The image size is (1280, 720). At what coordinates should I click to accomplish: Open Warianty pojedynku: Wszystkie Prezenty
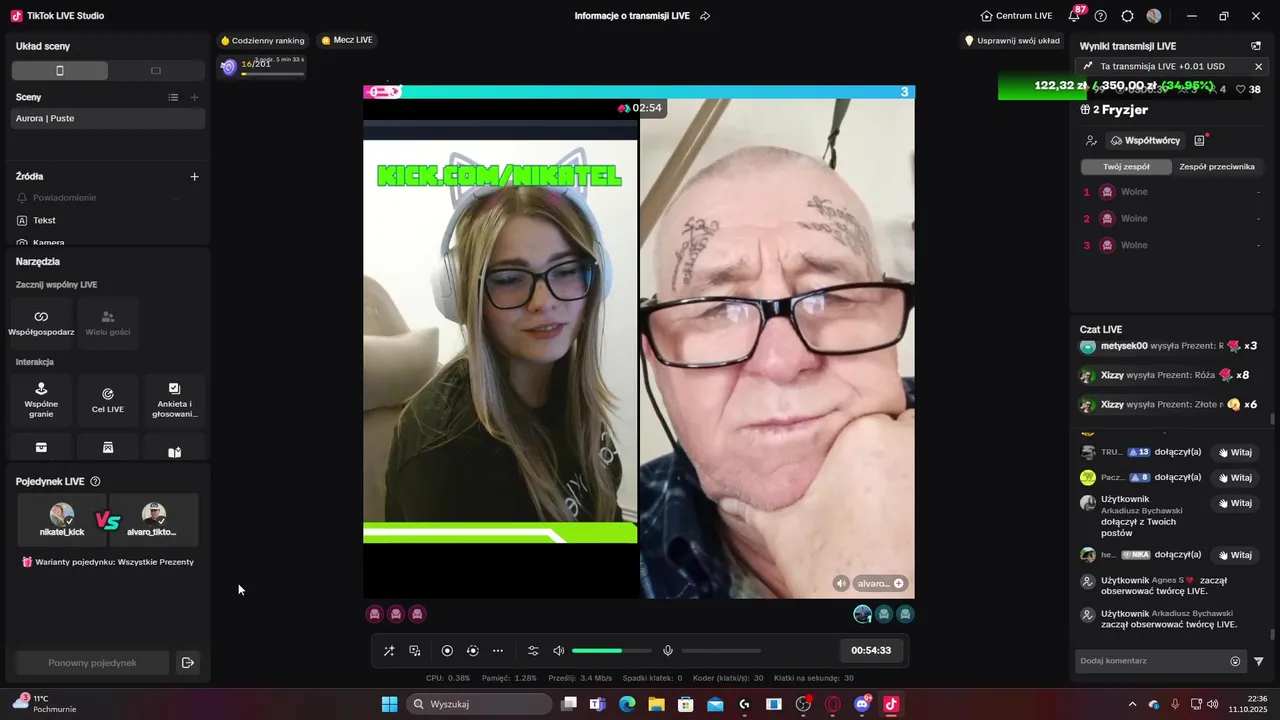click(x=108, y=562)
